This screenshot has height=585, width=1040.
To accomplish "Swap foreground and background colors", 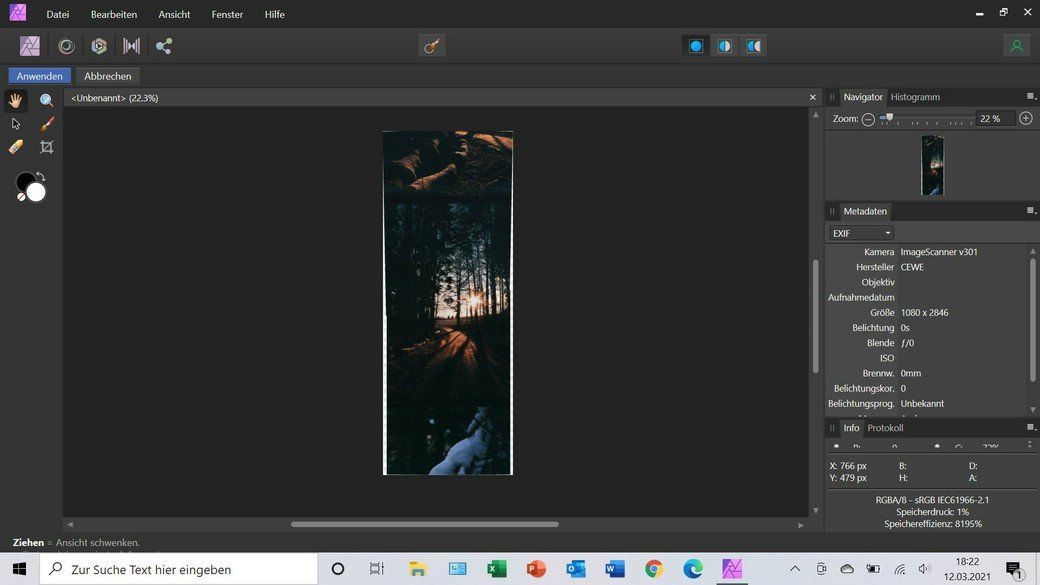I will pos(41,177).
